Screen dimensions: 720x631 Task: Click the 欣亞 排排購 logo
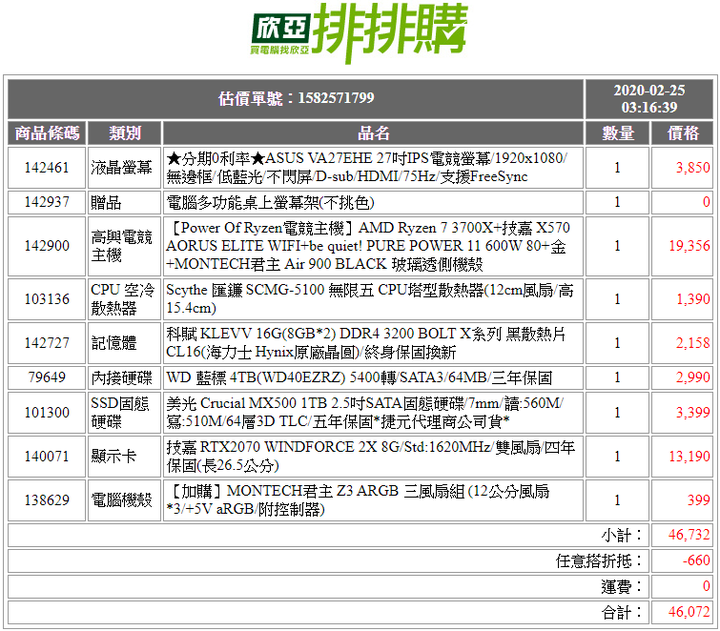[360, 33]
